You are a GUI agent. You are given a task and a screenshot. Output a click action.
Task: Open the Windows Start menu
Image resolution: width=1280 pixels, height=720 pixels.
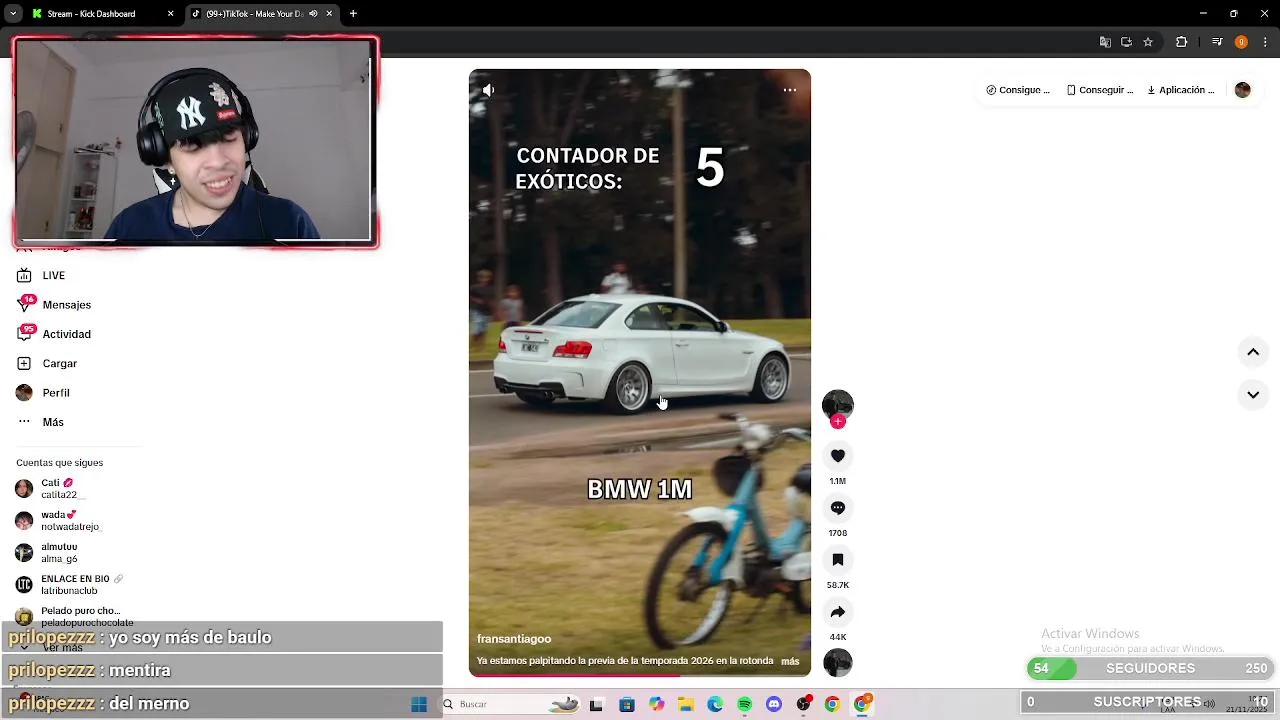[419, 704]
